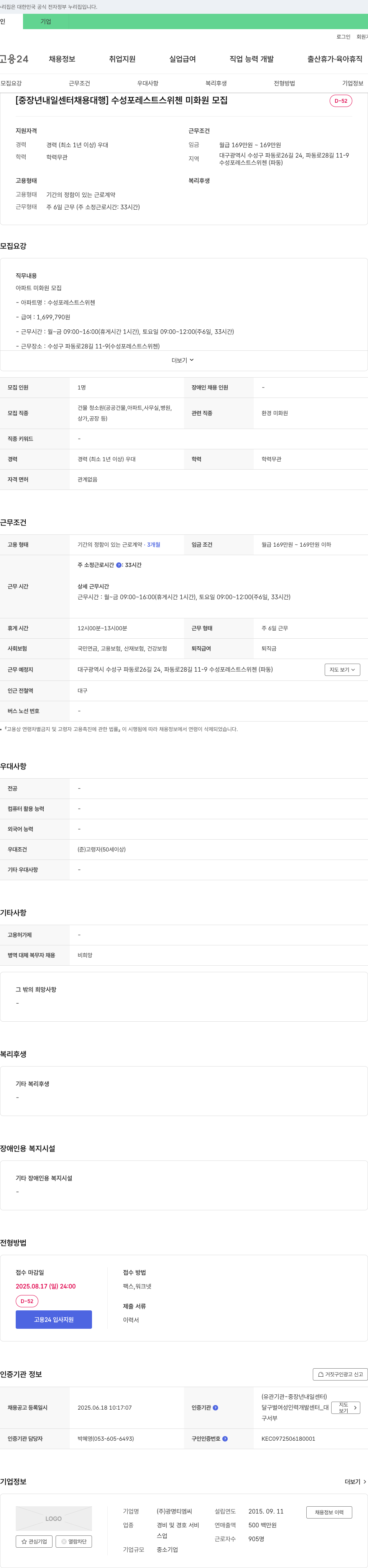Block this posting with 열람차단 button

74,1542
